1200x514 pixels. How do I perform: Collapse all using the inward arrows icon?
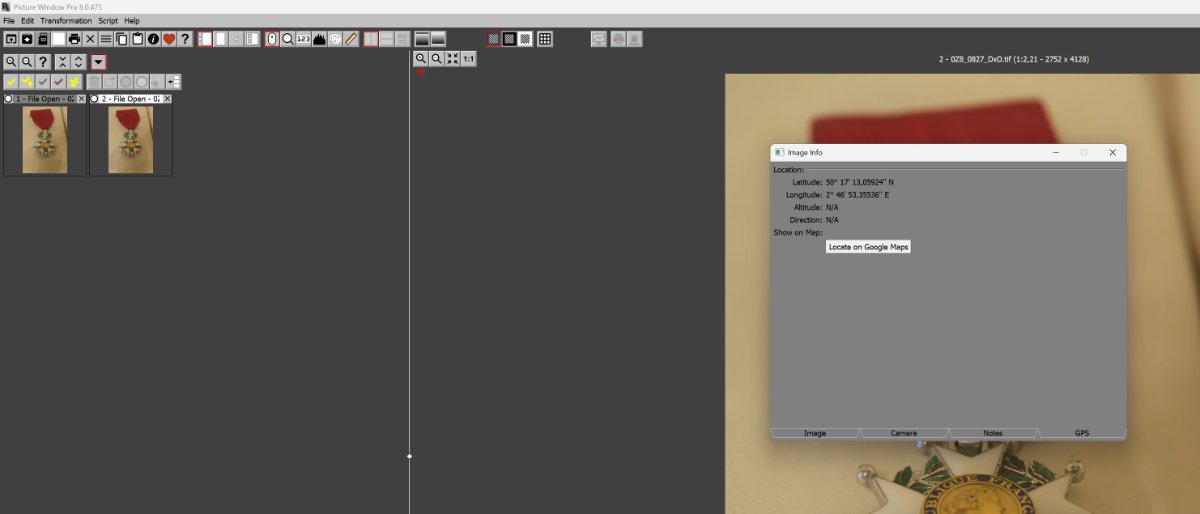click(x=62, y=62)
